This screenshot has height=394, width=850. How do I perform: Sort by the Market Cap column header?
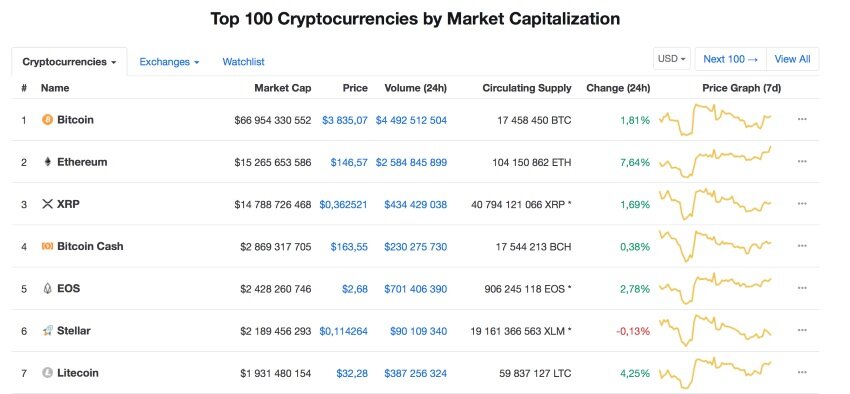click(x=283, y=88)
